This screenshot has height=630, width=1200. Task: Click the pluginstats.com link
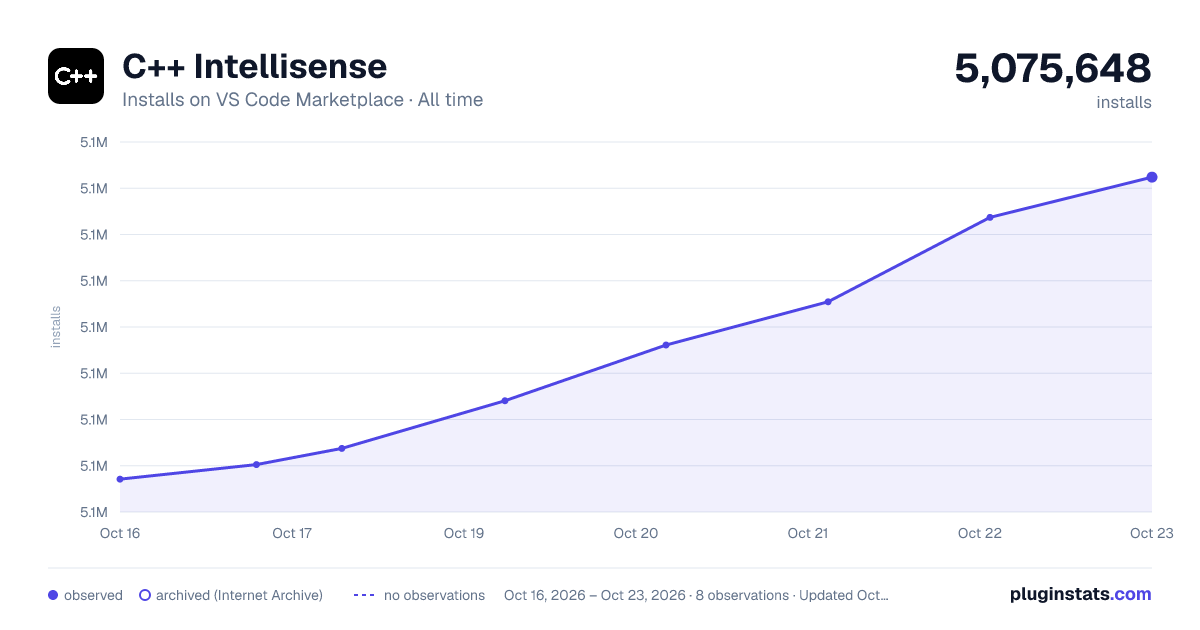point(1081,594)
